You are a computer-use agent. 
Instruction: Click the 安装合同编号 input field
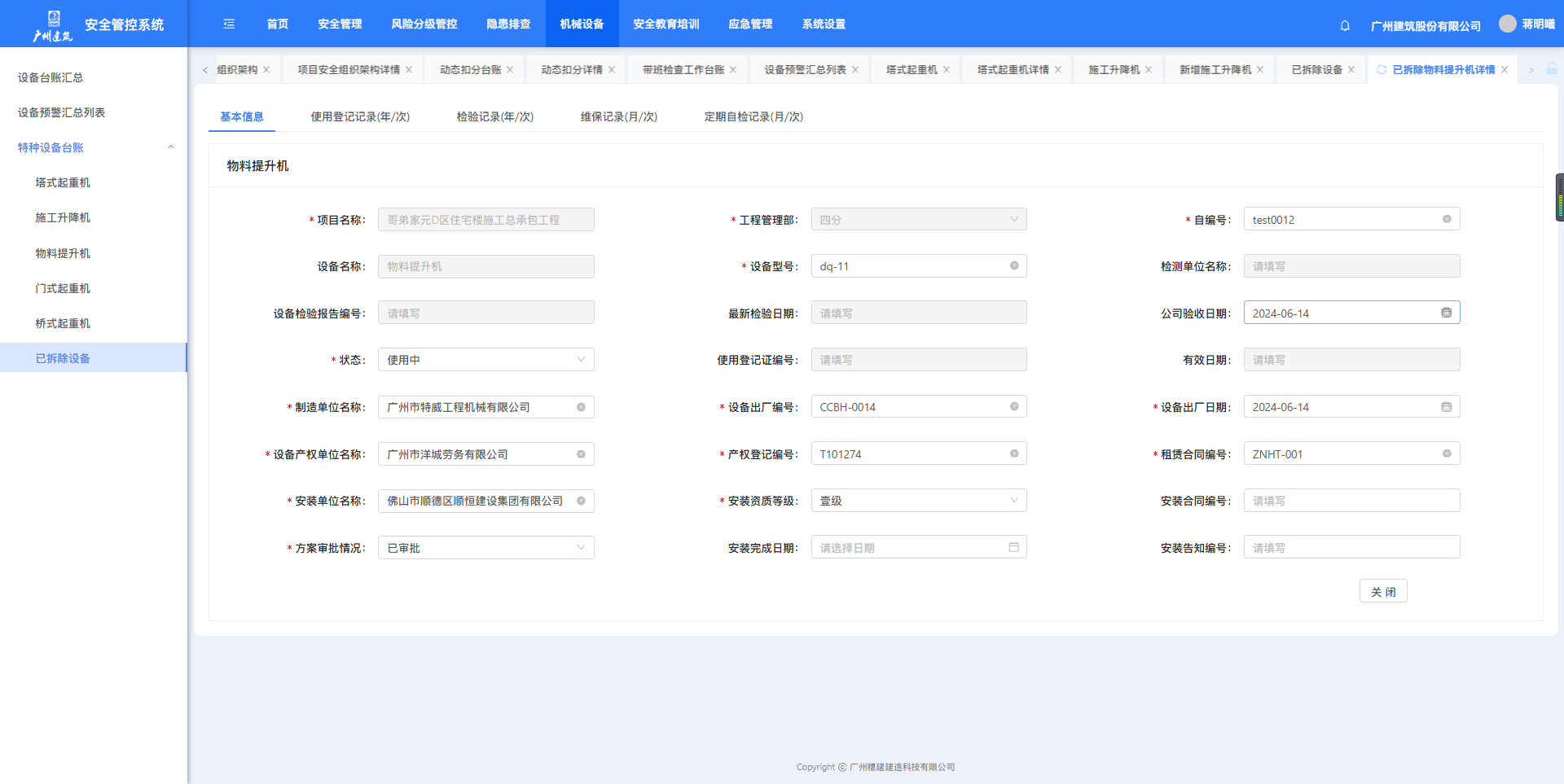click(x=1351, y=501)
